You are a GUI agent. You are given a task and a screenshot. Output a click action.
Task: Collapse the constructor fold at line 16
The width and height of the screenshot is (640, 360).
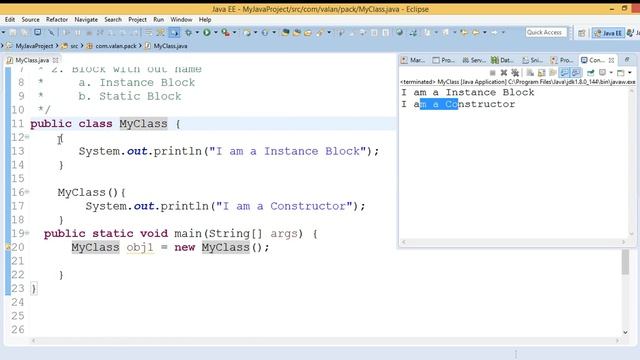pyautogui.click(x=27, y=191)
